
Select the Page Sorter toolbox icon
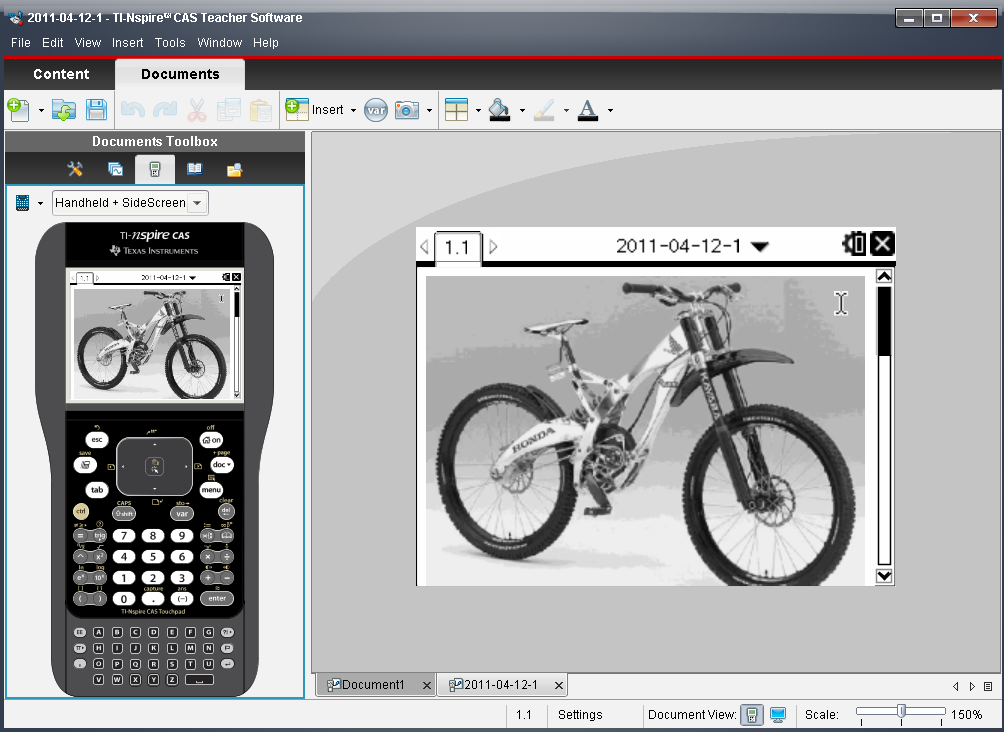(x=115, y=169)
